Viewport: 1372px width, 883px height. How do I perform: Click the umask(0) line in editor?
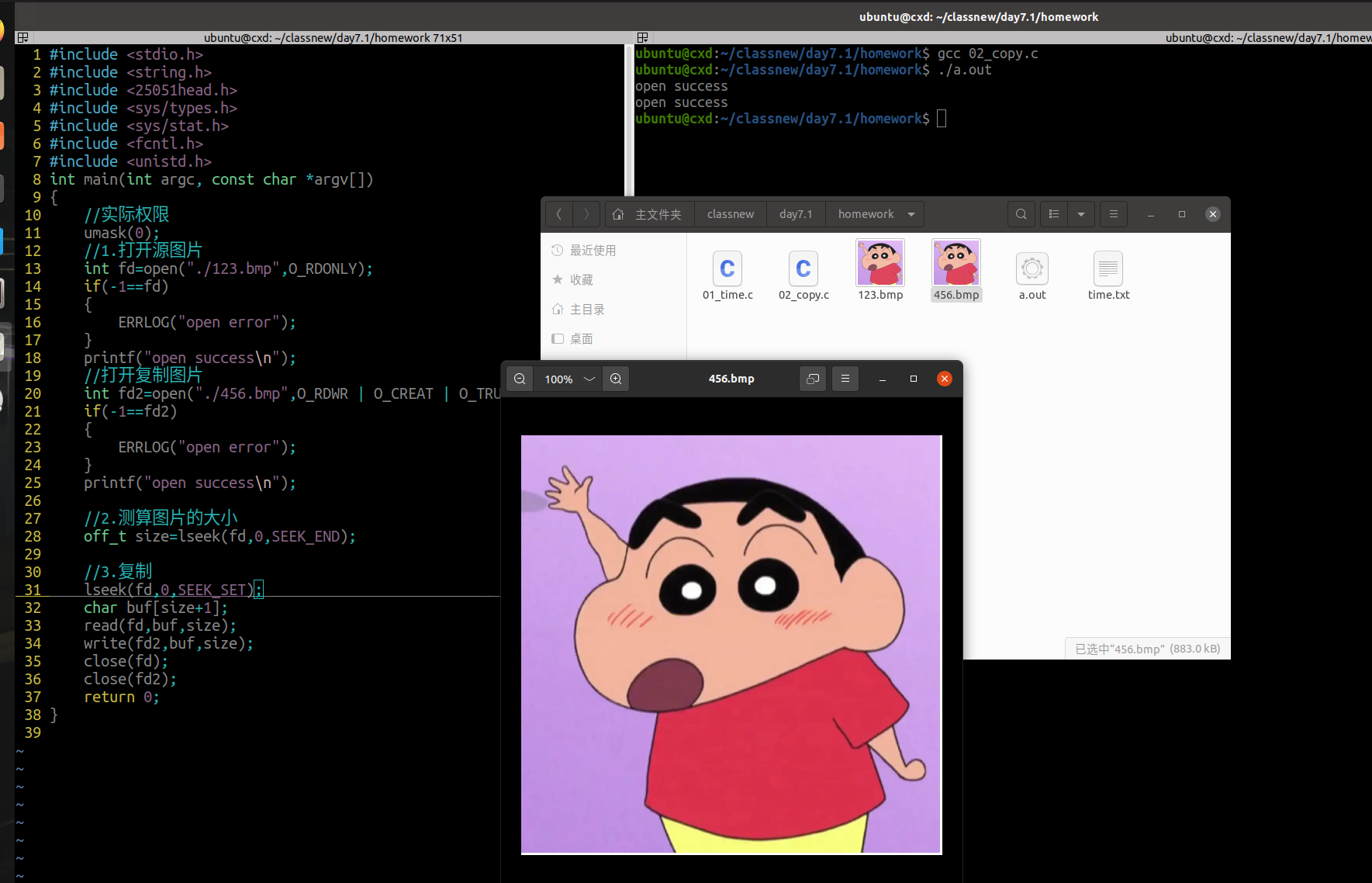pos(122,233)
